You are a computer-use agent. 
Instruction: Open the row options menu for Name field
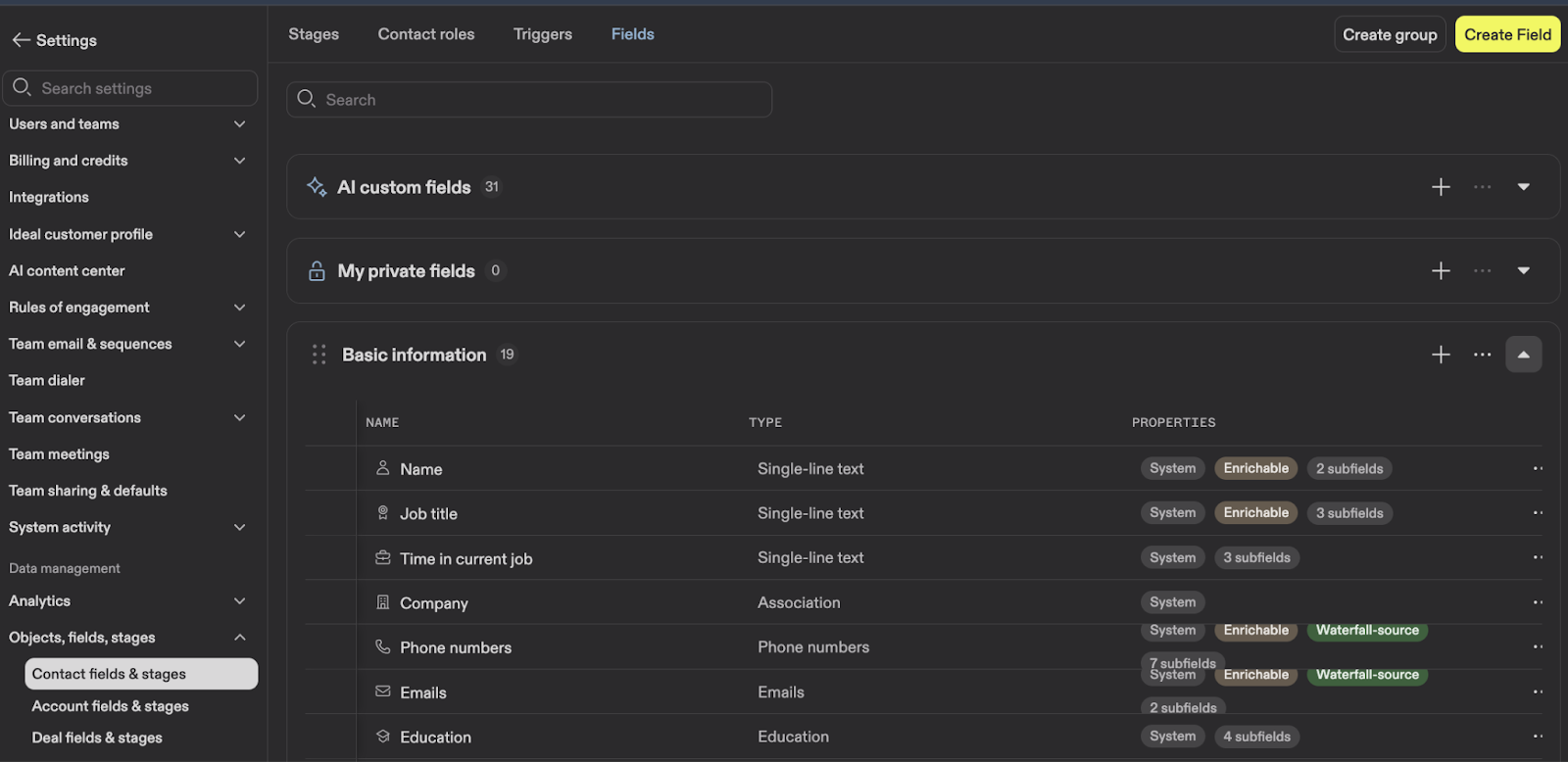coord(1537,469)
